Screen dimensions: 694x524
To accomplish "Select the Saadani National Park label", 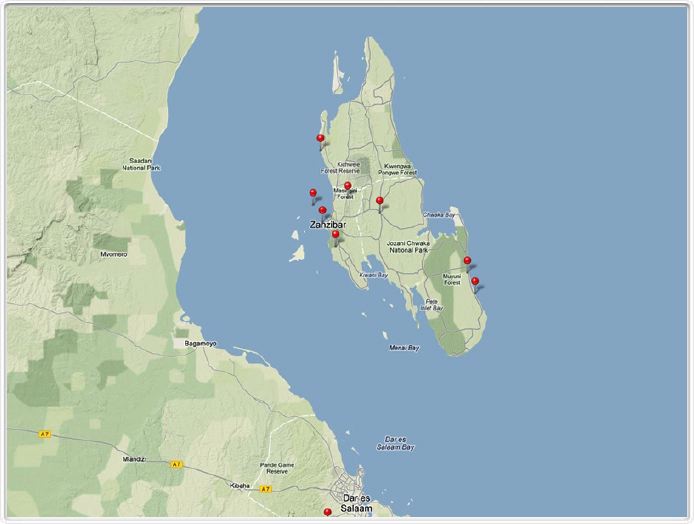I will click(141, 164).
